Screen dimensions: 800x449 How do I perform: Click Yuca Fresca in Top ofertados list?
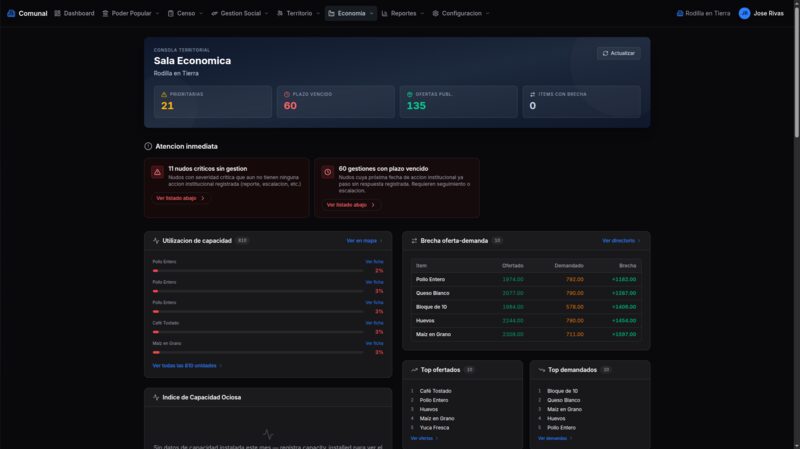(434, 428)
